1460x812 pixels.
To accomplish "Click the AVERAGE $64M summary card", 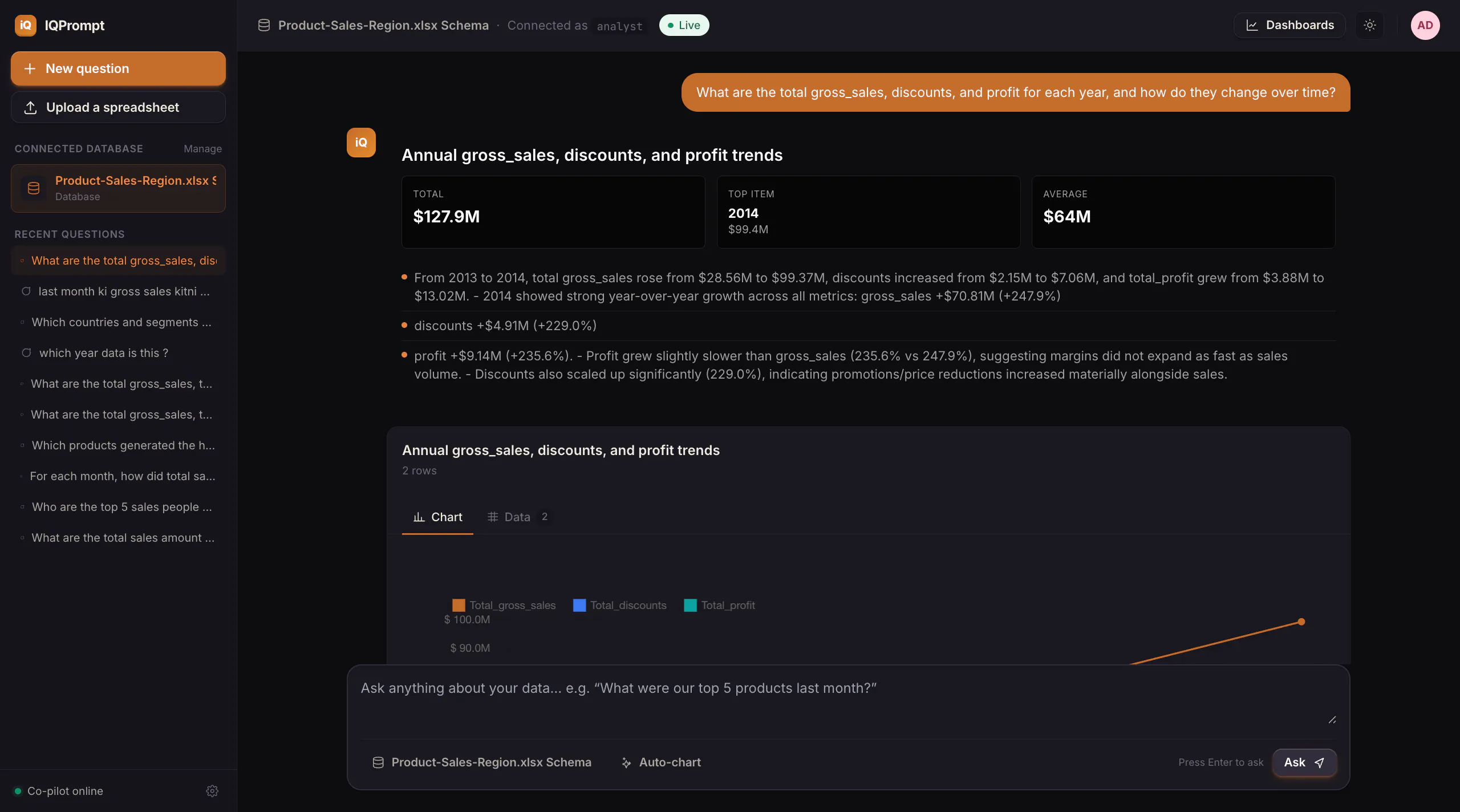I will point(1183,212).
